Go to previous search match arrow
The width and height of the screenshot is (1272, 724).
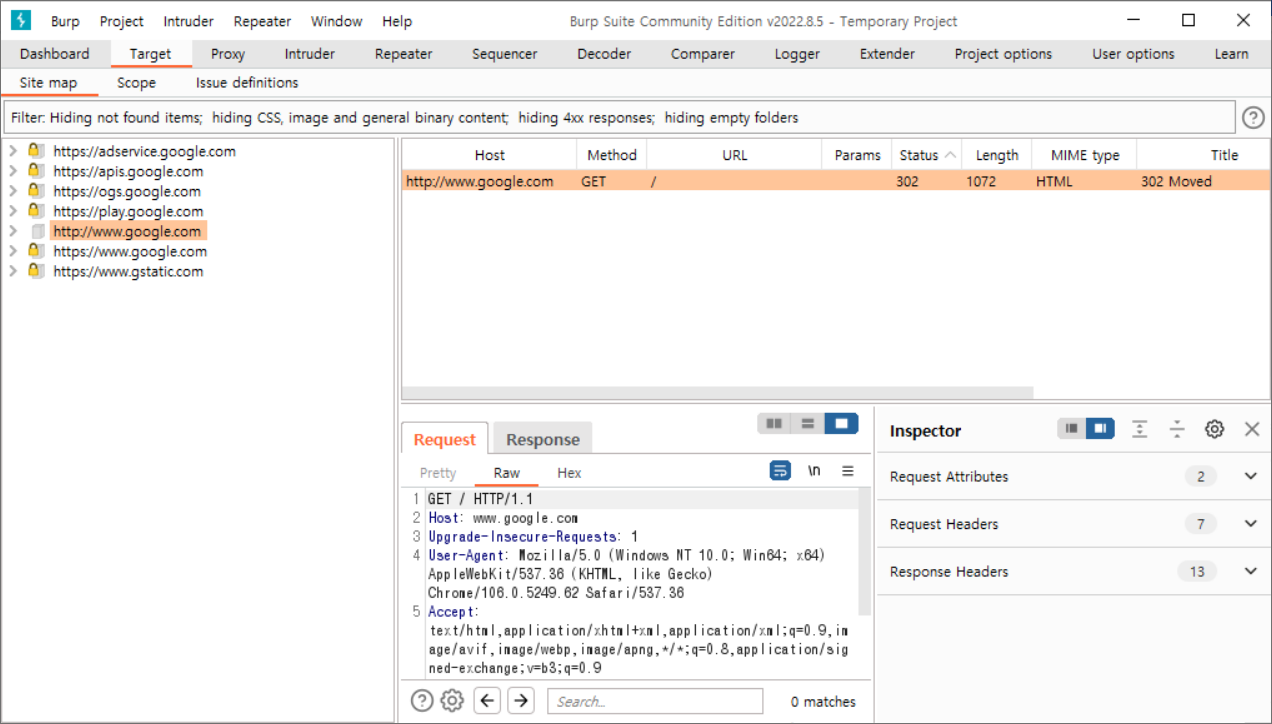[487, 701]
